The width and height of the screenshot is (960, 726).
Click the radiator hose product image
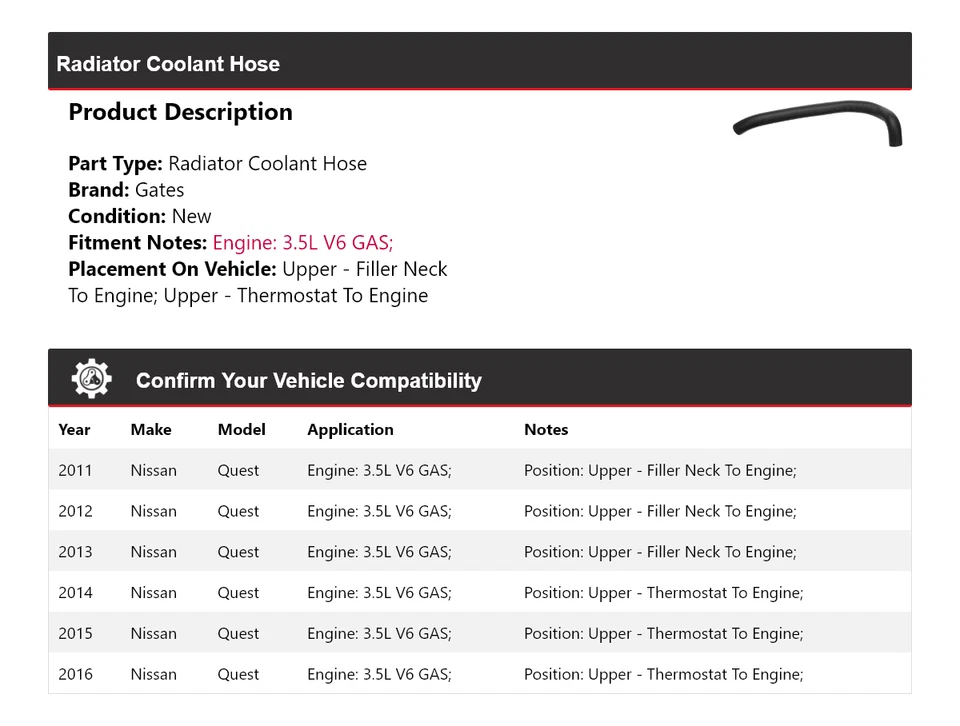(x=818, y=121)
